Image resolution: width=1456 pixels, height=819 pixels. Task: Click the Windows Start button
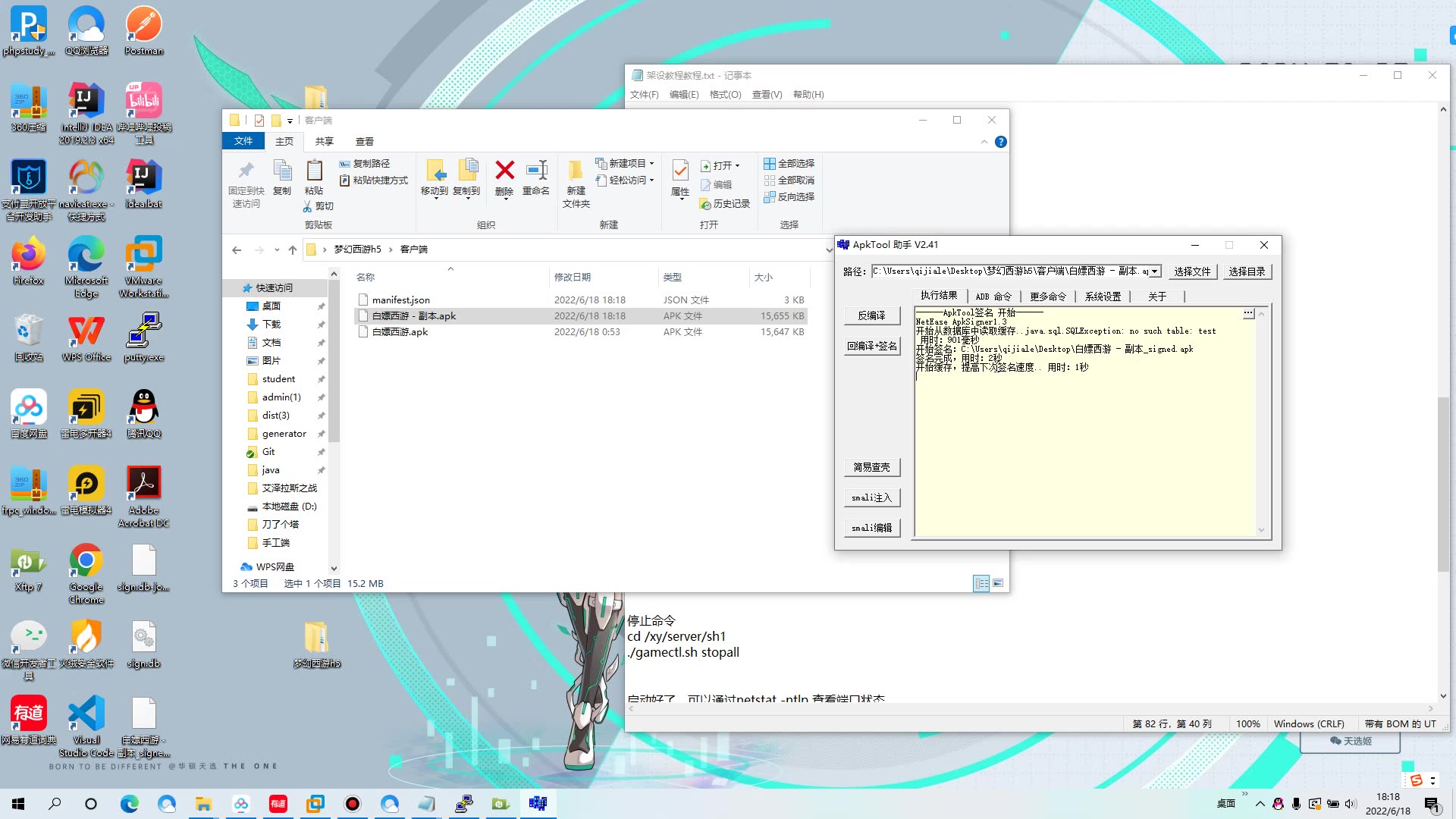coord(18,804)
